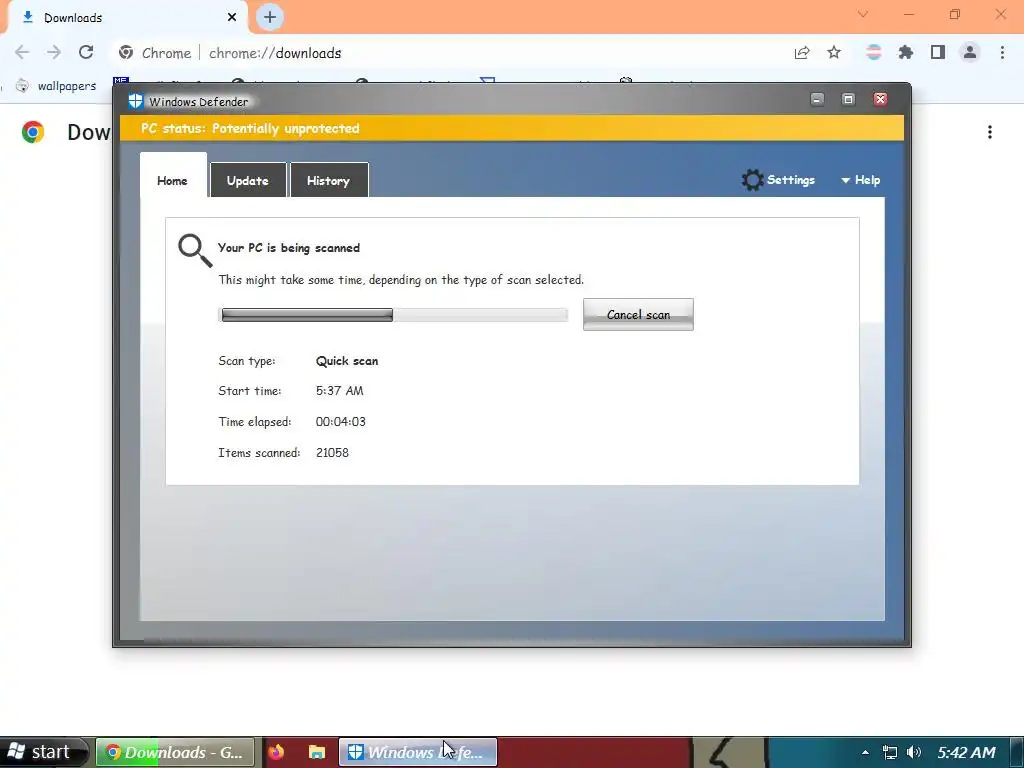Open Chrome's three-dot main menu
Viewport: 1024px width, 768px height.
pyautogui.click(x=1002, y=53)
